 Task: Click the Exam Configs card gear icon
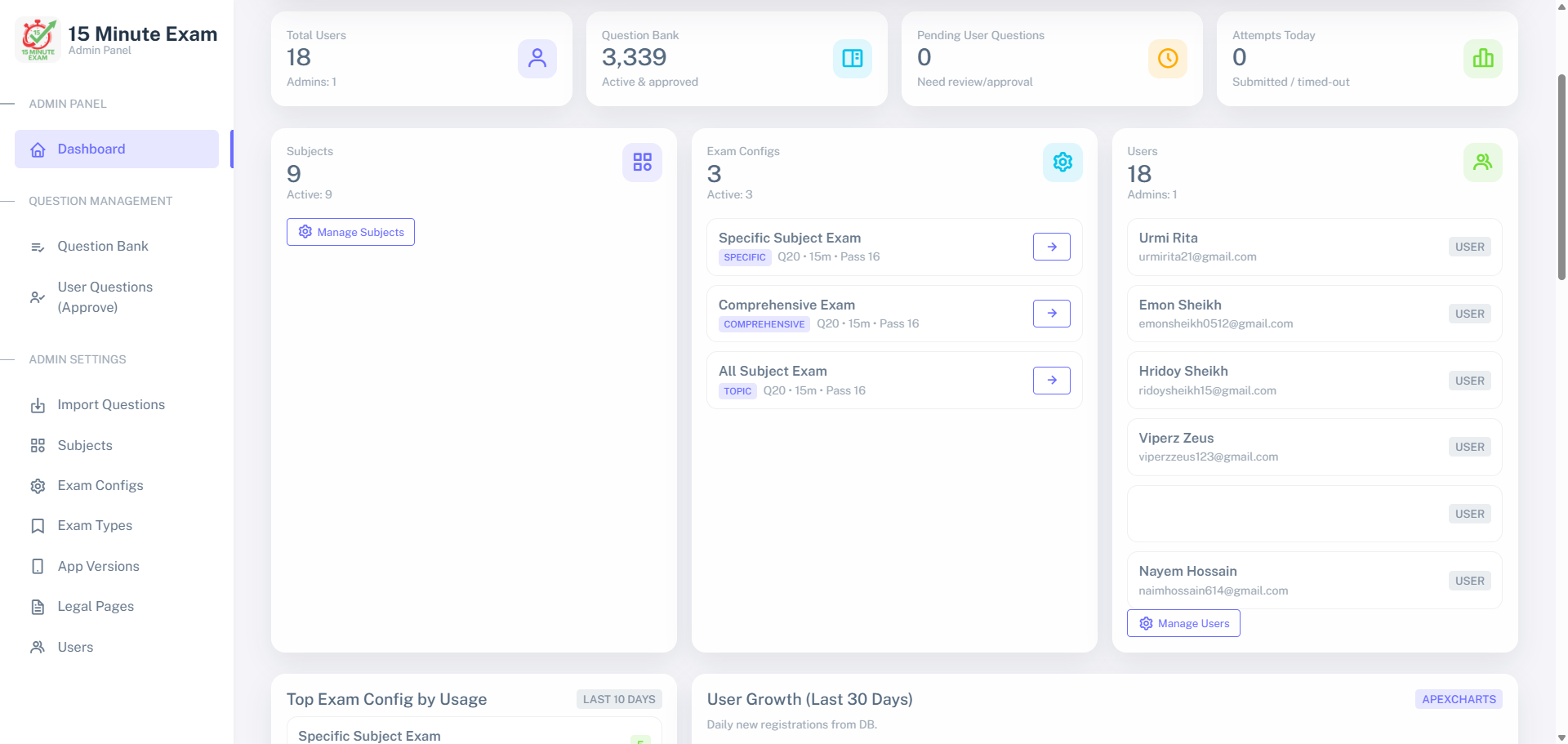click(1062, 163)
